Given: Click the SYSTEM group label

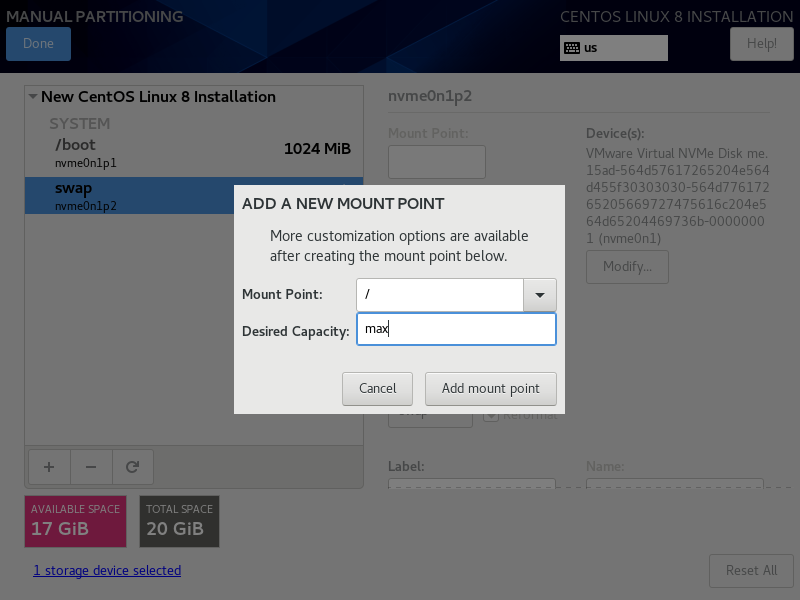Looking at the screenshot, I should [x=80, y=123].
